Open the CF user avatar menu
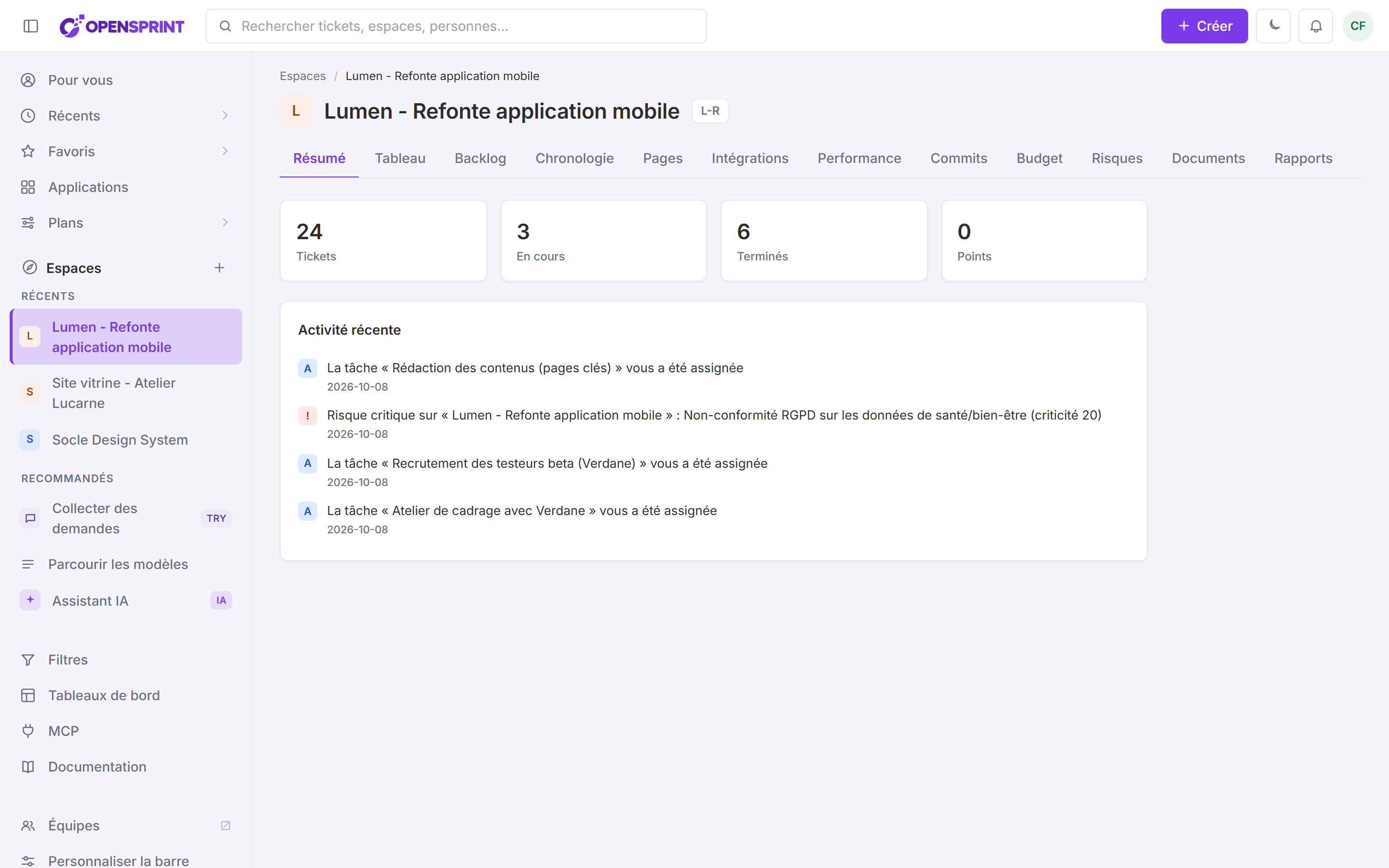The height and width of the screenshot is (868, 1389). click(1358, 26)
